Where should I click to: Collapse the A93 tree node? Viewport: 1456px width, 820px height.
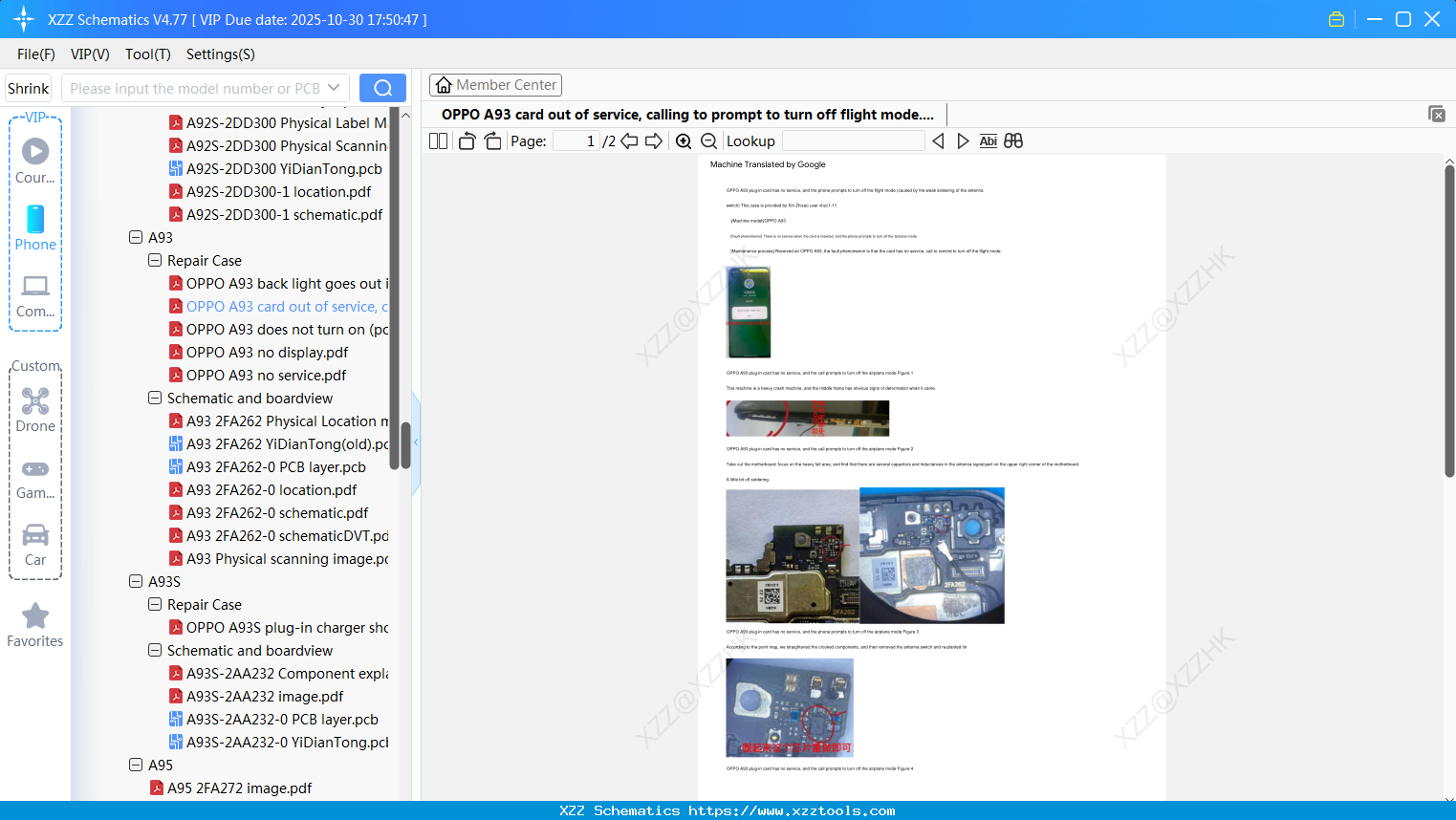pos(136,237)
